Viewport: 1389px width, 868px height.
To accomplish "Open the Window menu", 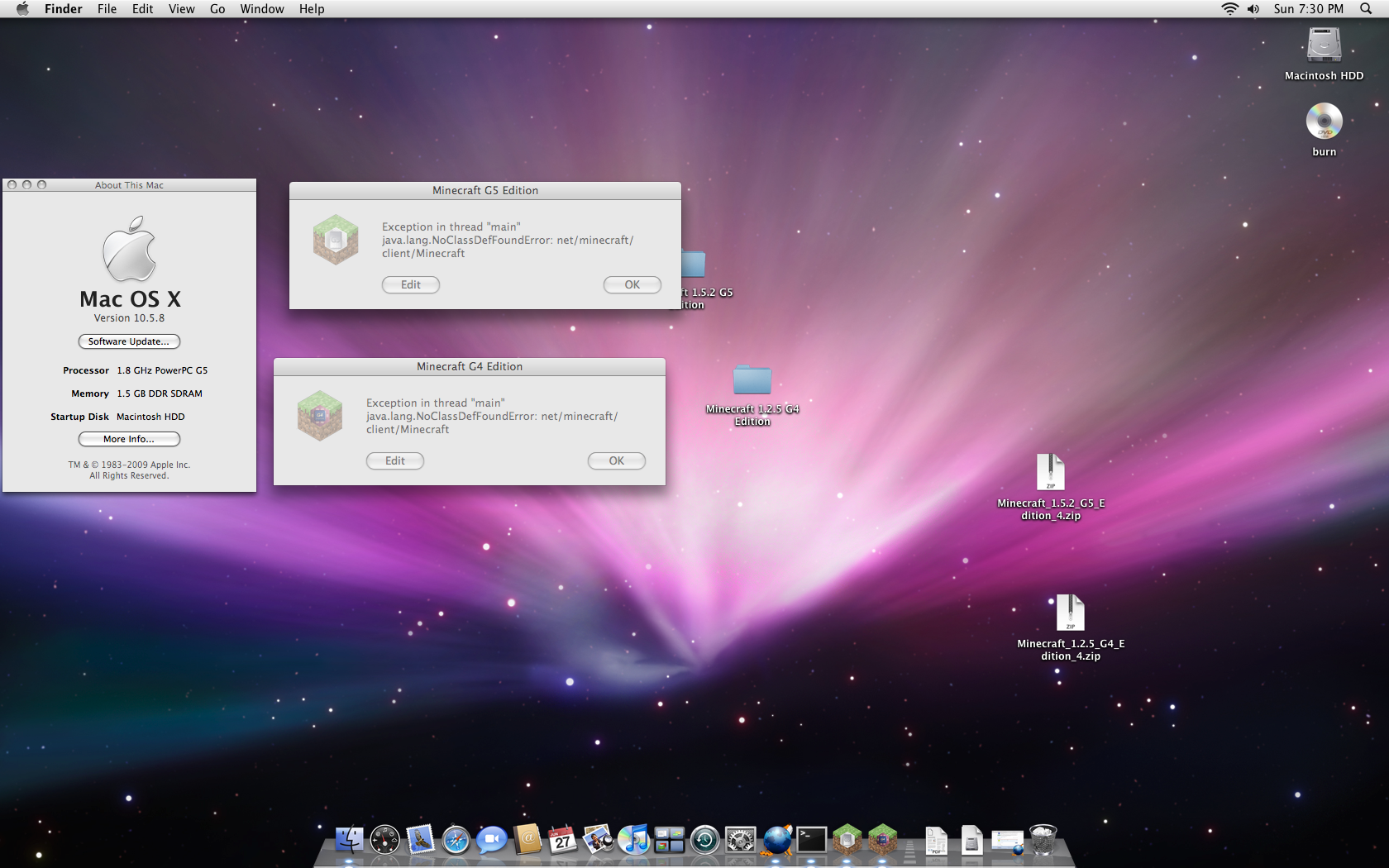I will (x=262, y=8).
